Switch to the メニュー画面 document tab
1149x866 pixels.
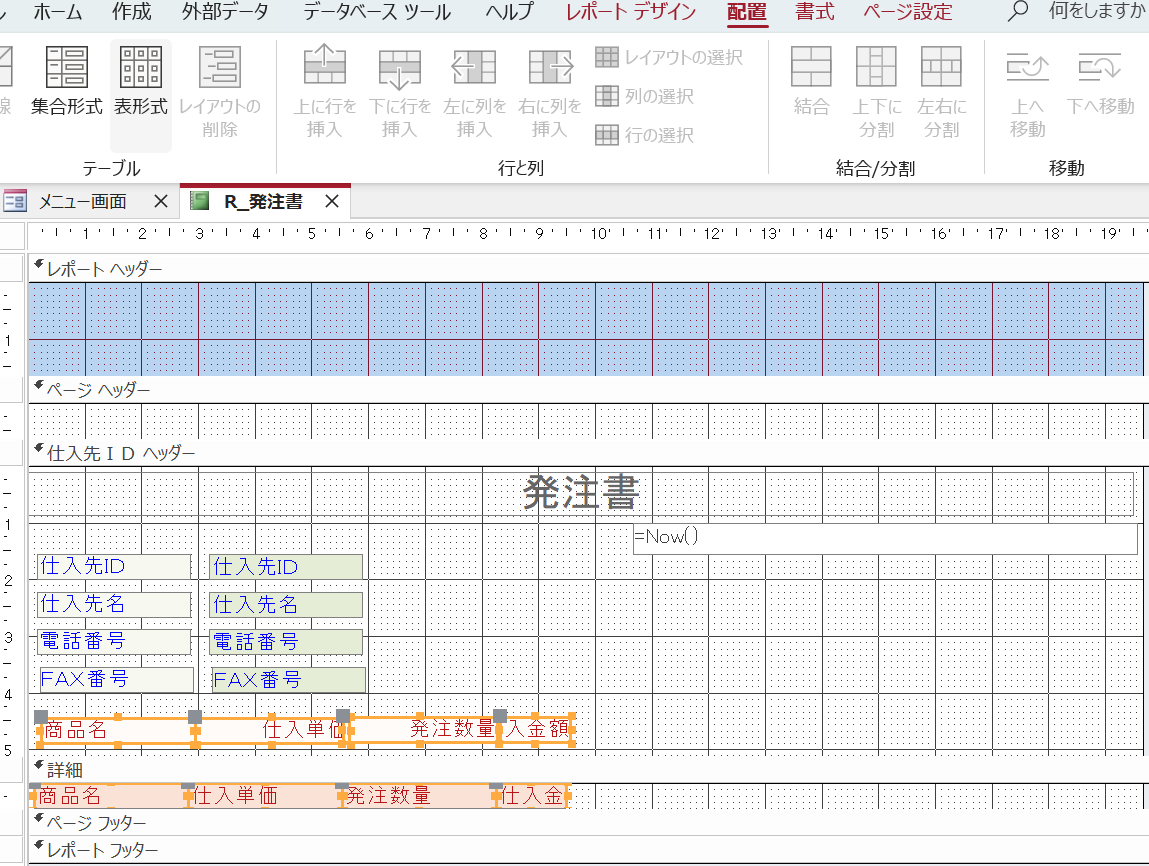(x=82, y=201)
